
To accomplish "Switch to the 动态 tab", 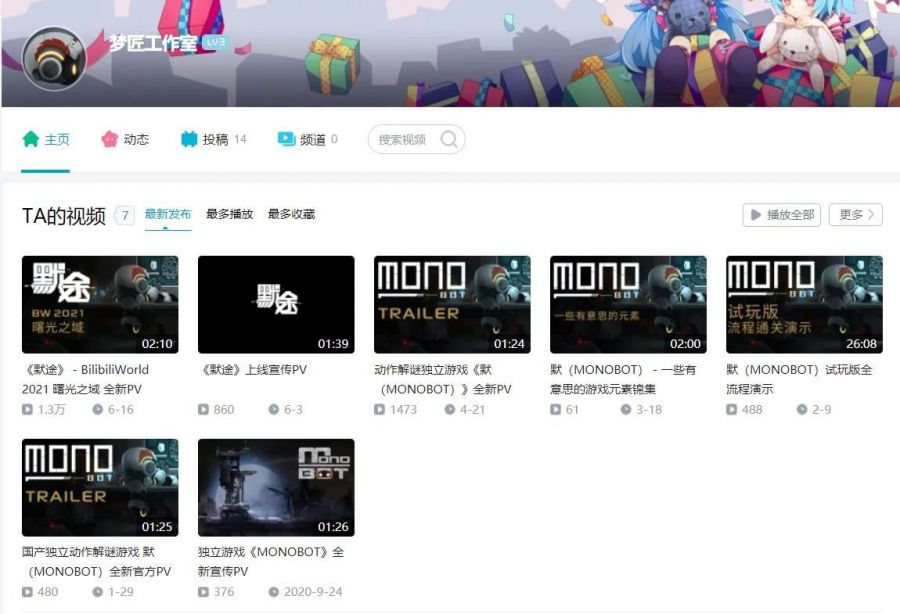I will (x=125, y=139).
